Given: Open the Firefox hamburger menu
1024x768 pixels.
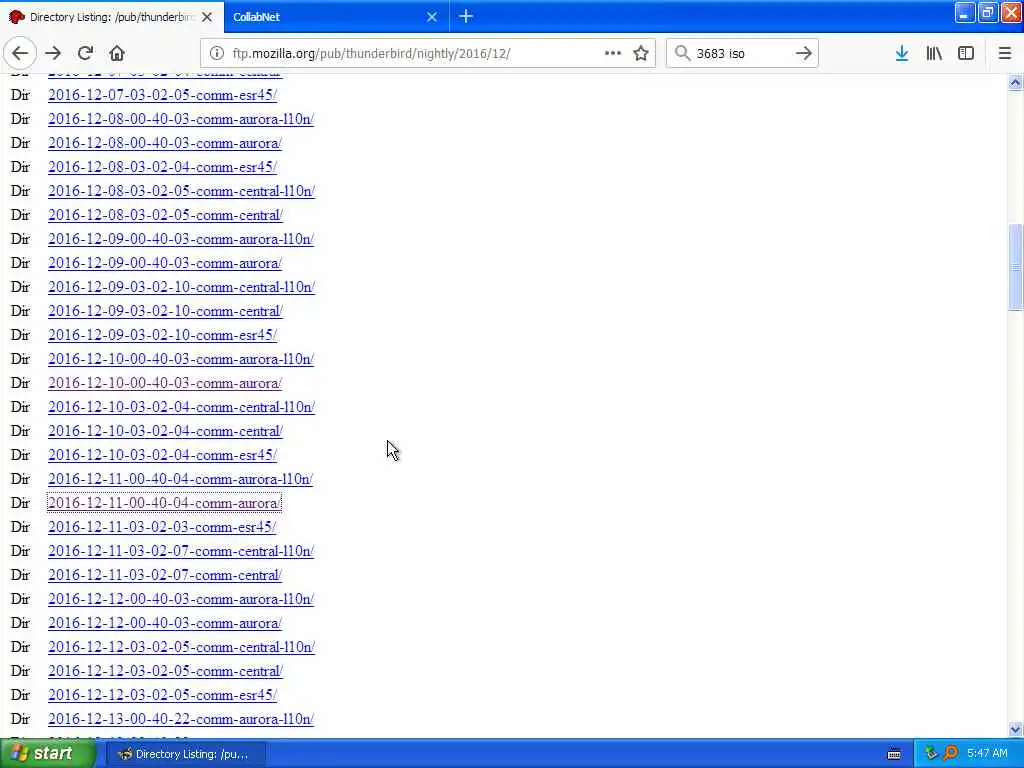Looking at the screenshot, I should (1005, 53).
